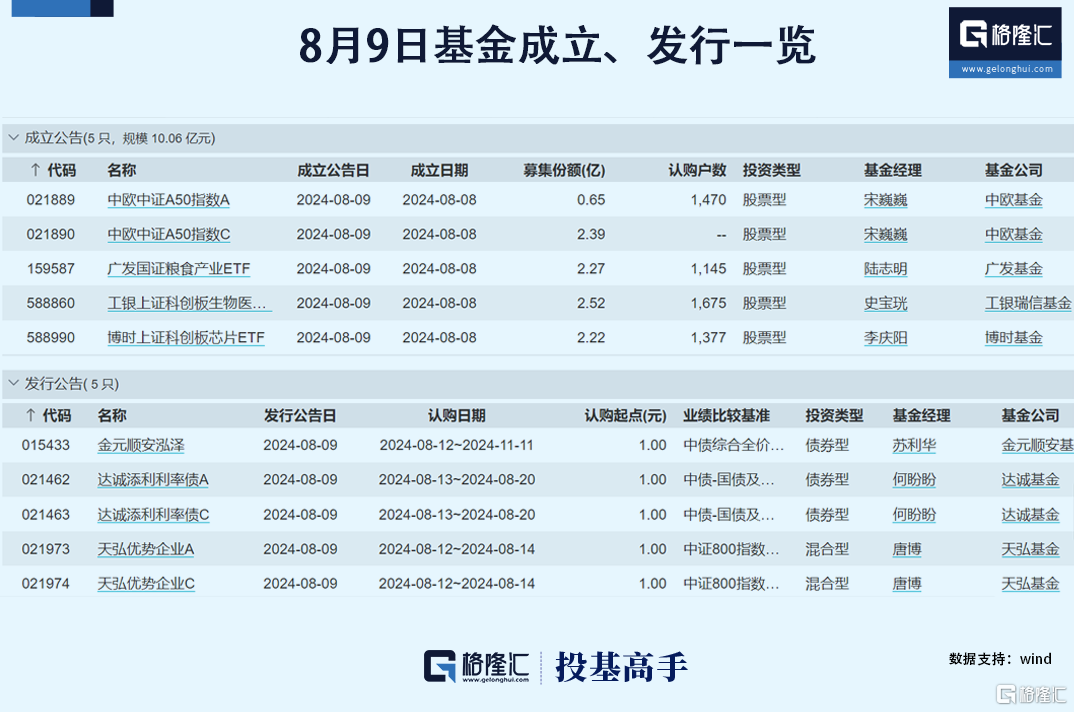The width and height of the screenshot is (1074, 712).
Task: Click the 认购起点(元) column header
Action: click(x=625, y=415)
